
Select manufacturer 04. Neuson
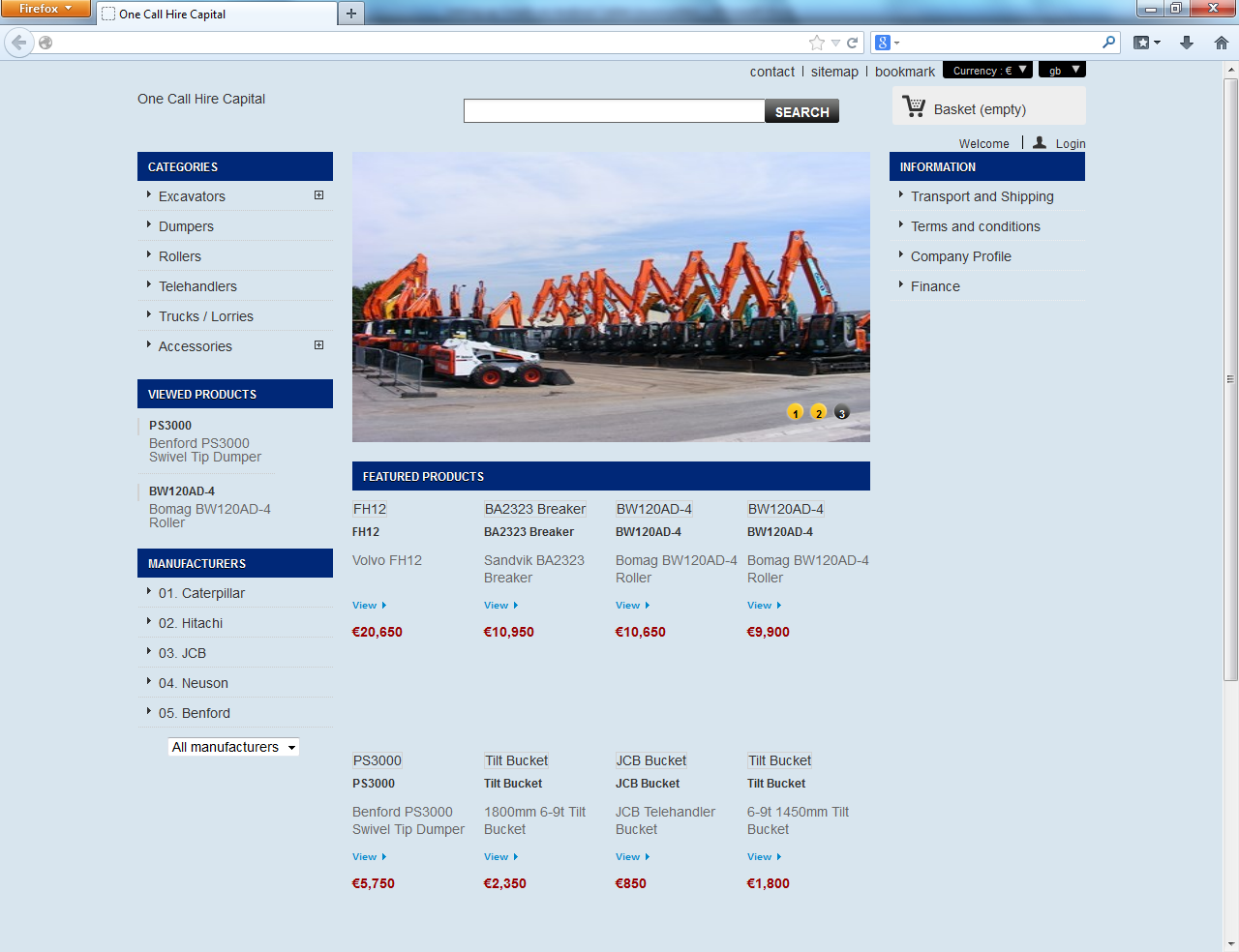(194, 683)
